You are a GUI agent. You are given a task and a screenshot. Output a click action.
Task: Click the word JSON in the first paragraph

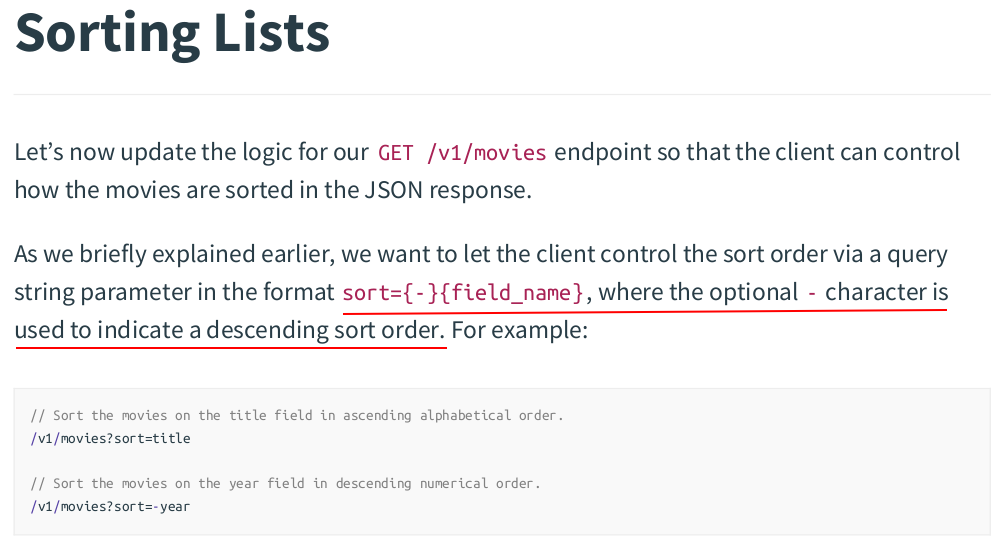tap(393, 190)
